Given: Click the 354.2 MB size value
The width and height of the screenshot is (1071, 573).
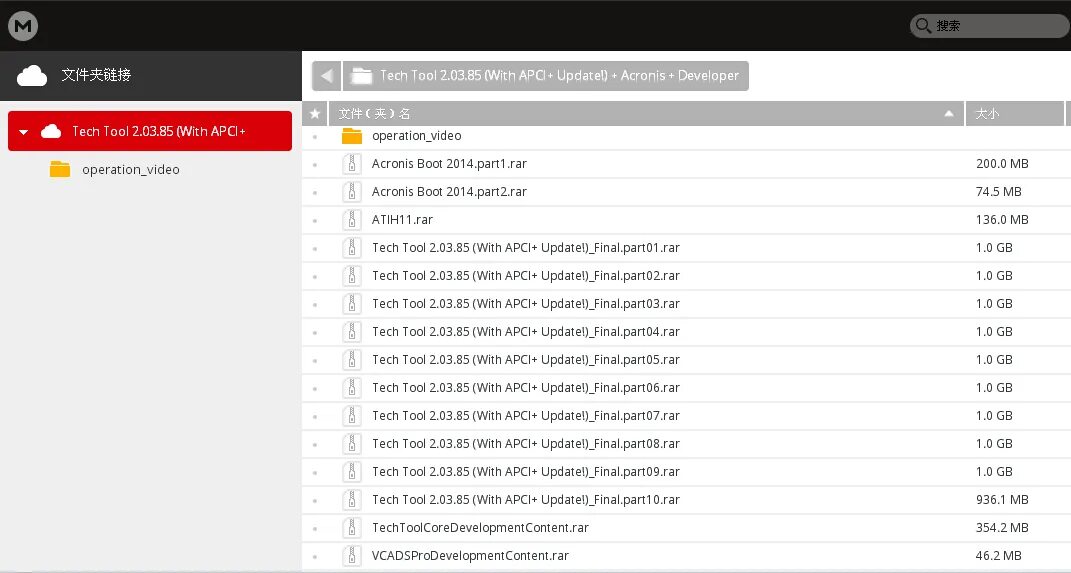Looking at the screenshot, I should [1002, 528].
